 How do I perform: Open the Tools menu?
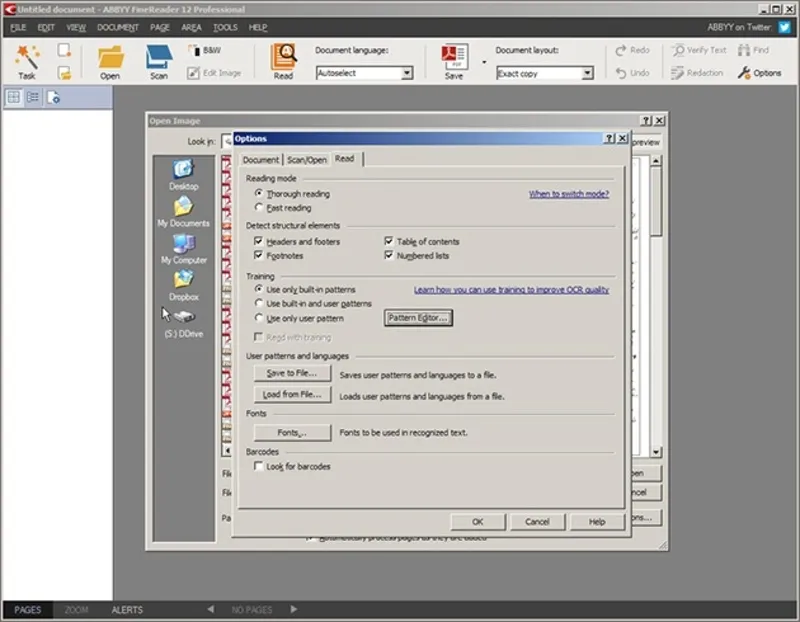click(225, 27)
